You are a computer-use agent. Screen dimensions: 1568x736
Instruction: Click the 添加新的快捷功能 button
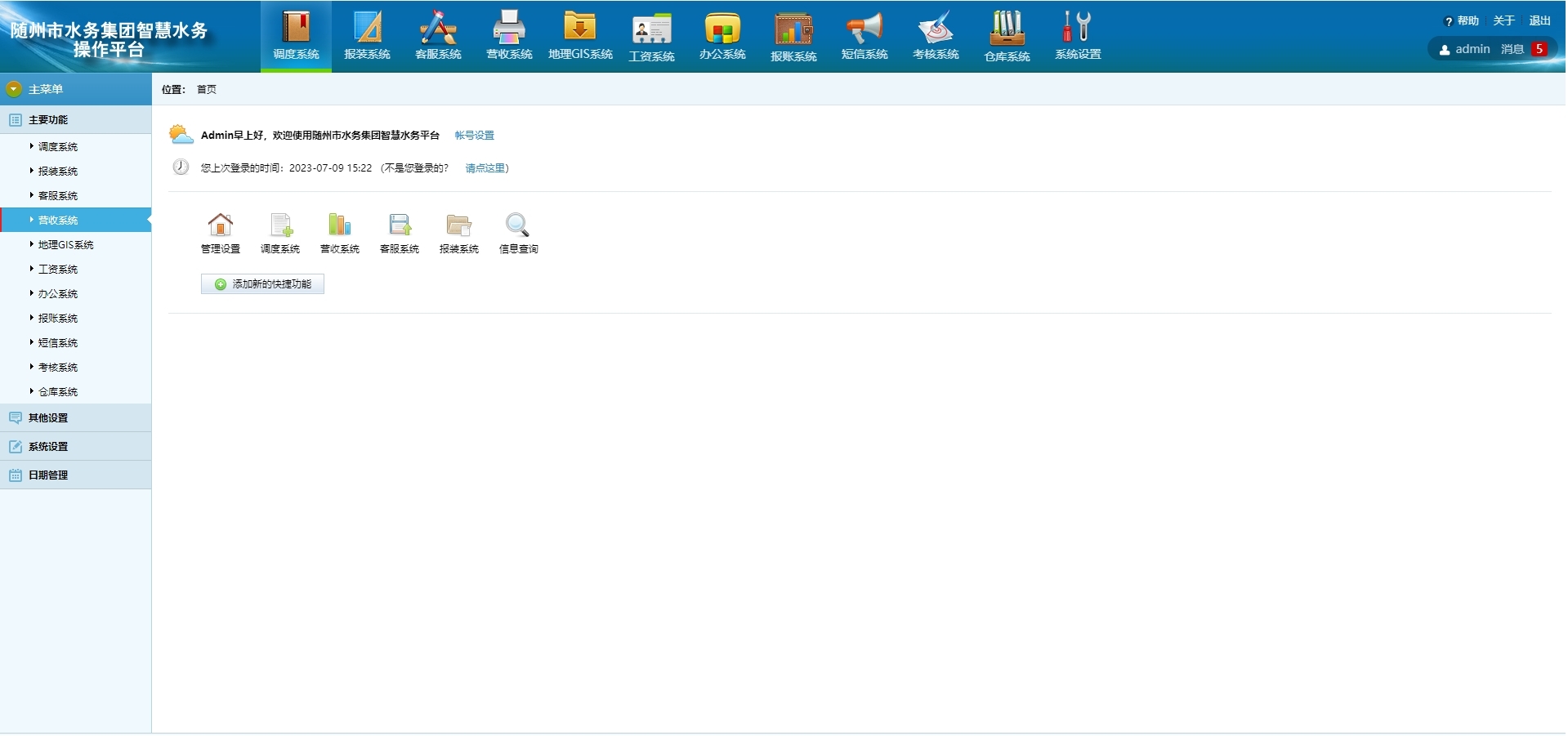click(262, 284)
